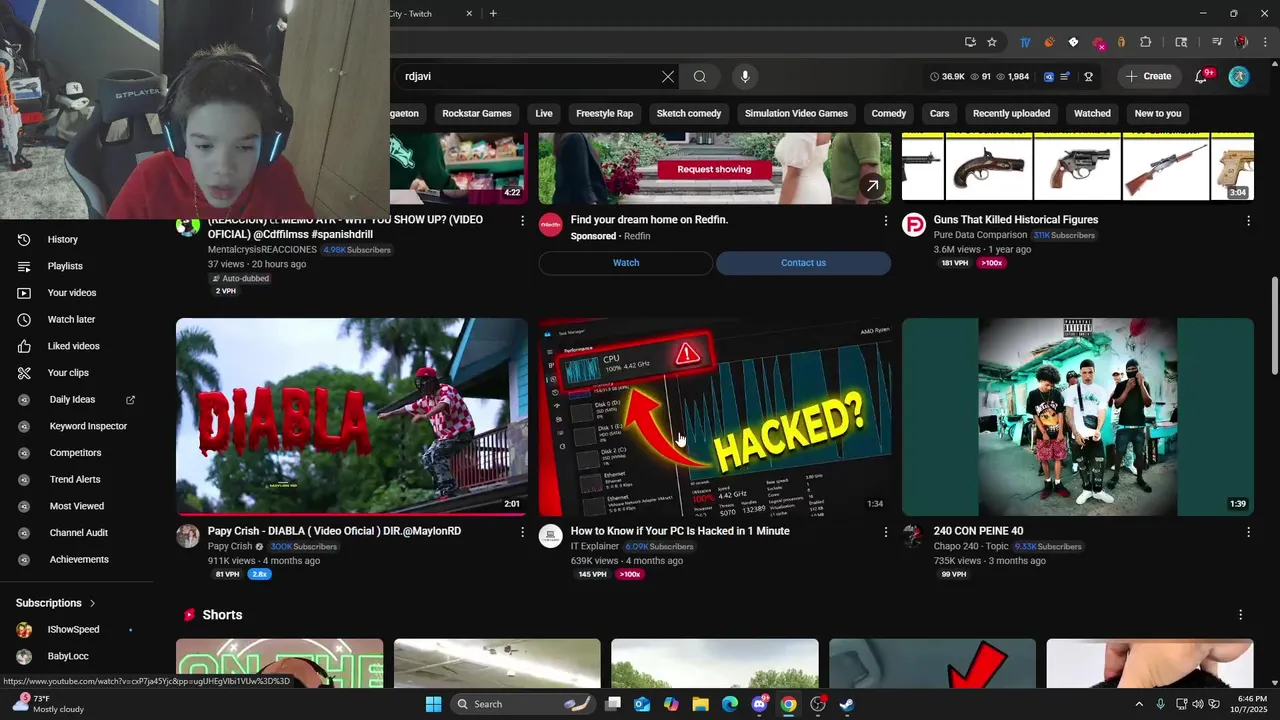Start voice search with microphone icon
1280x720 pixels.
pos(744,76)
